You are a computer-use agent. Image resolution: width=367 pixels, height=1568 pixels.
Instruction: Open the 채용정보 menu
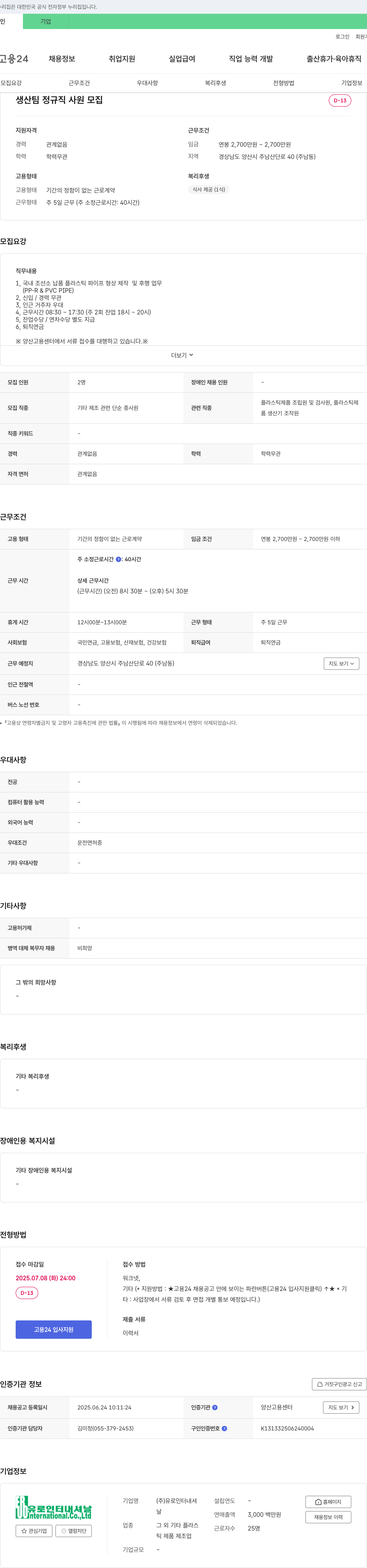click(62, 59)
